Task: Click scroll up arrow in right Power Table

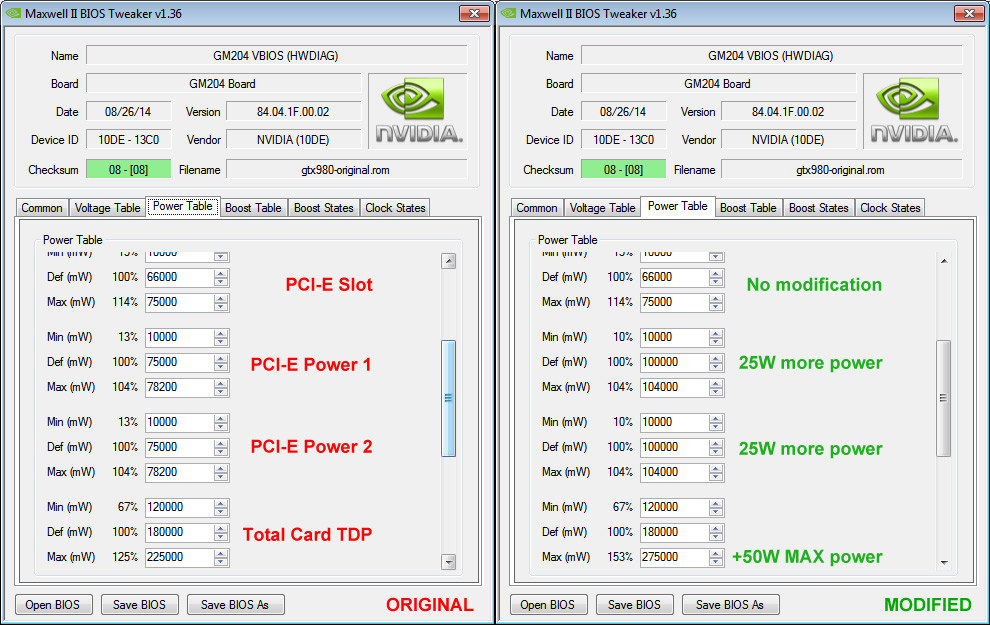Action: coord(943,261)
